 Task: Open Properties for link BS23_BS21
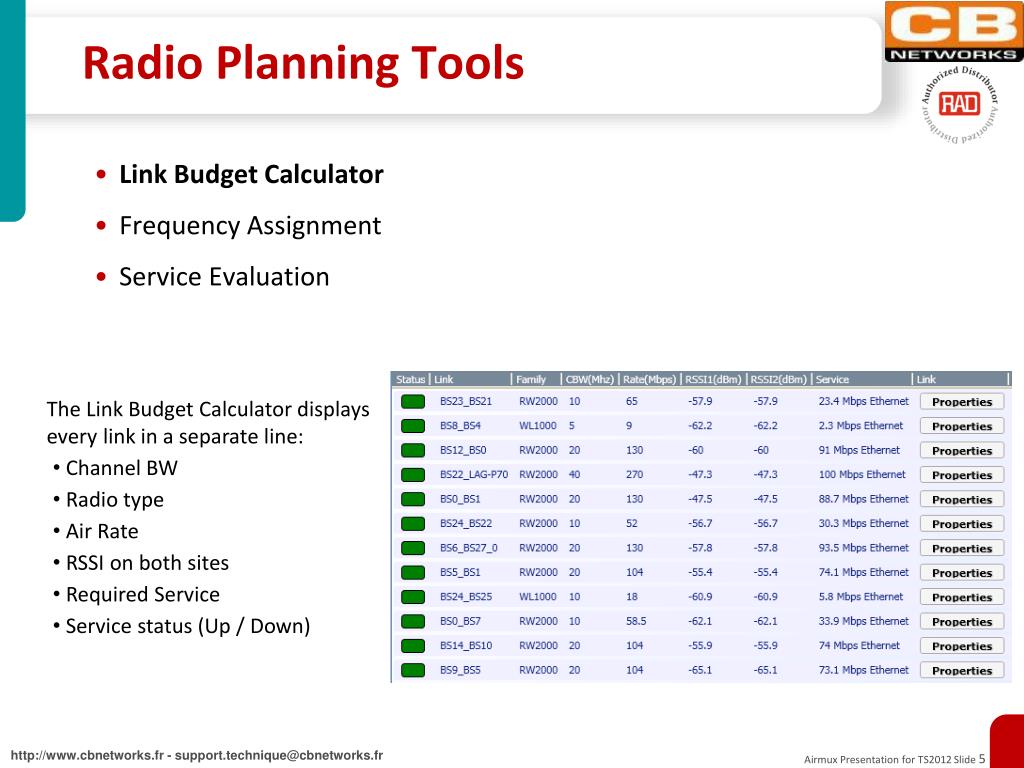pos(961,402)
